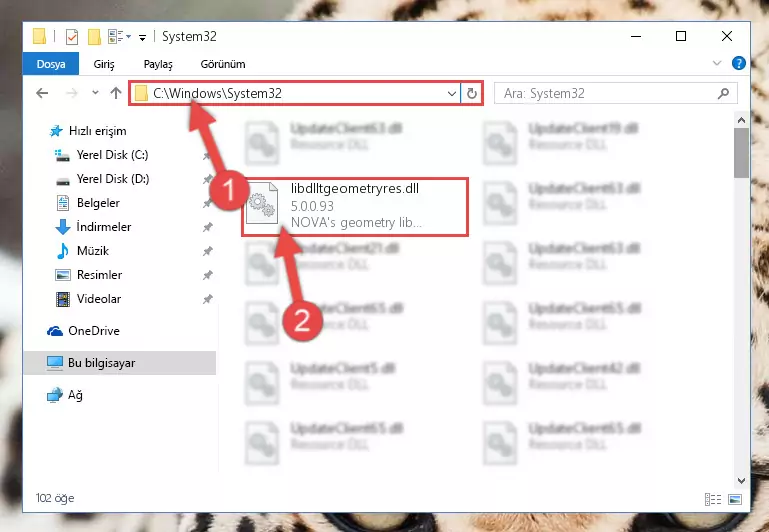
Task: Switch to the Görünüm ribbon tab
Action: tap(223, 64)
